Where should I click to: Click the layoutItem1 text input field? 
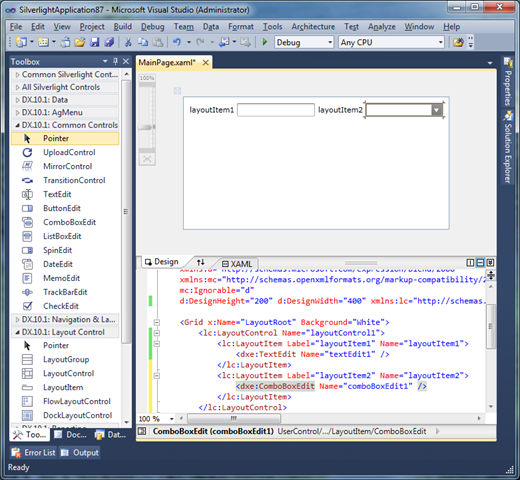coord(276,110)
